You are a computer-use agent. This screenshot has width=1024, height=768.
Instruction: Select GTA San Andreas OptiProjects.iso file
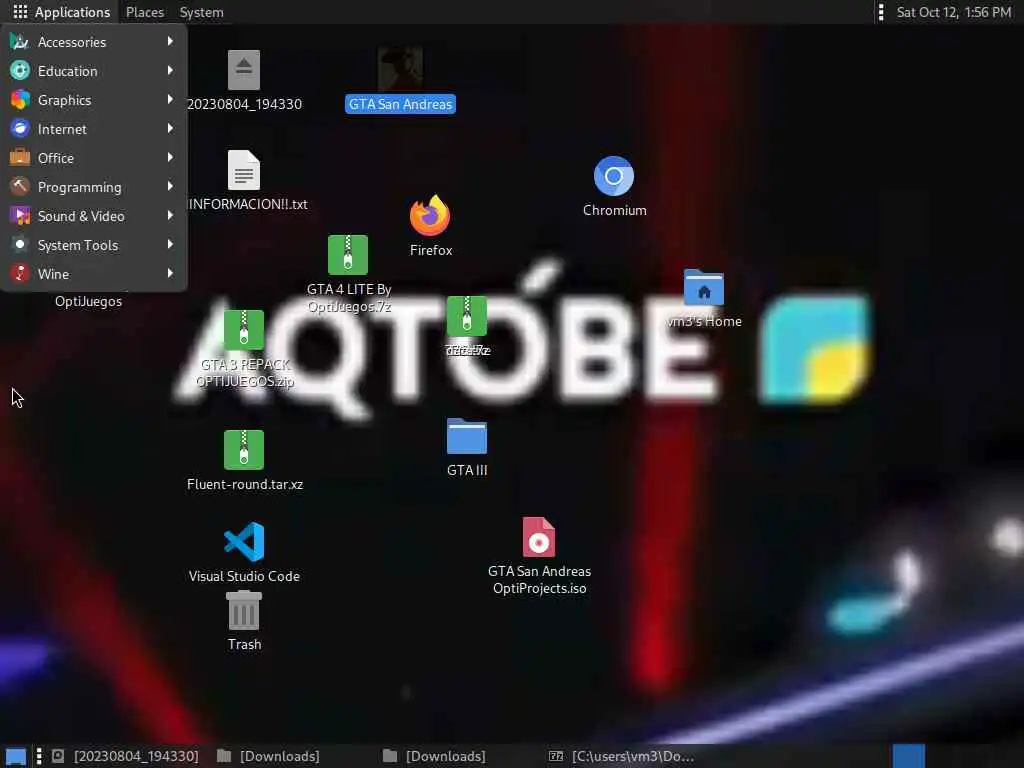pos(539,537)
